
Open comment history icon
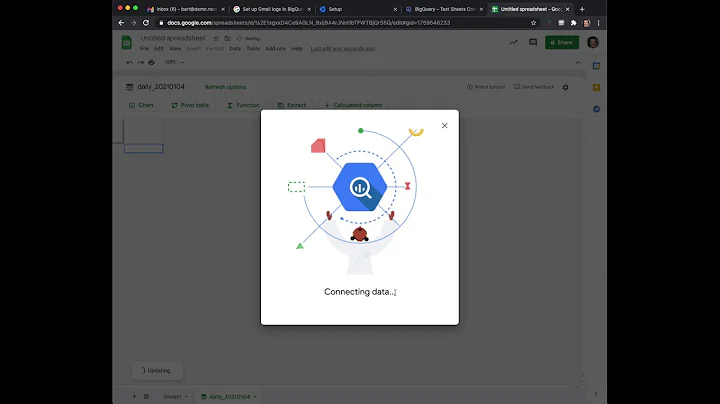pyautogui.click(x=533, y=42)
